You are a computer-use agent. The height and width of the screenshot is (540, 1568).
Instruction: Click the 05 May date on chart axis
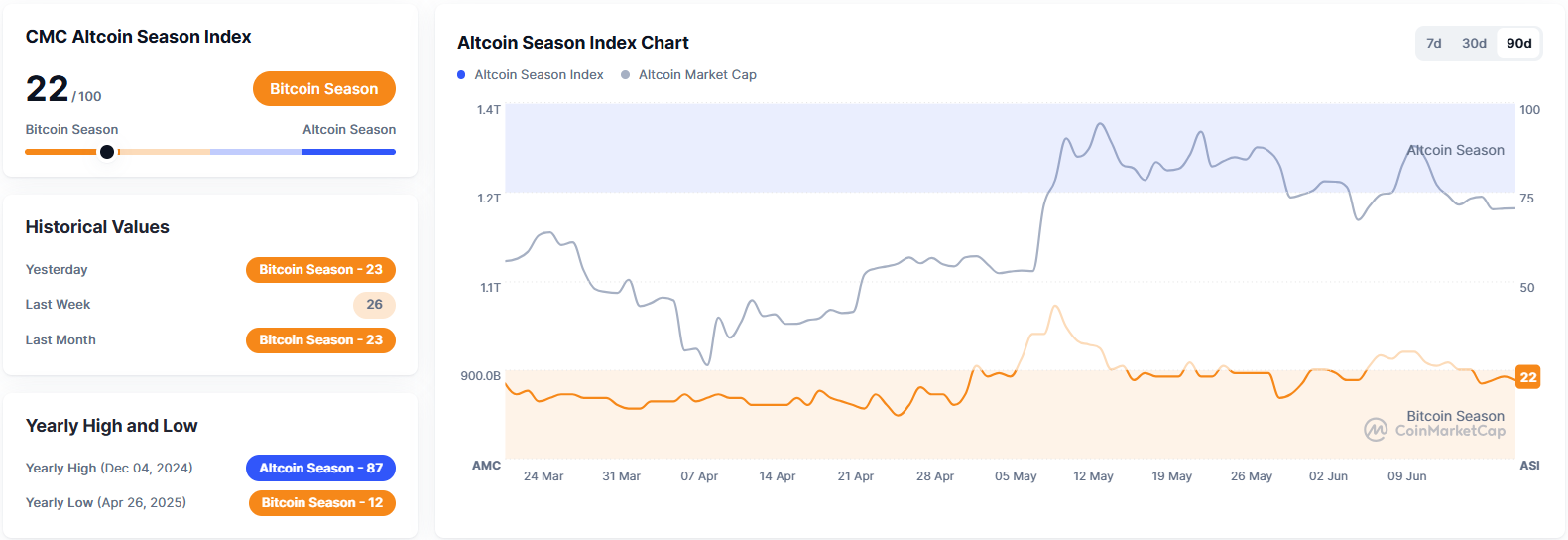coord(1016,476)
